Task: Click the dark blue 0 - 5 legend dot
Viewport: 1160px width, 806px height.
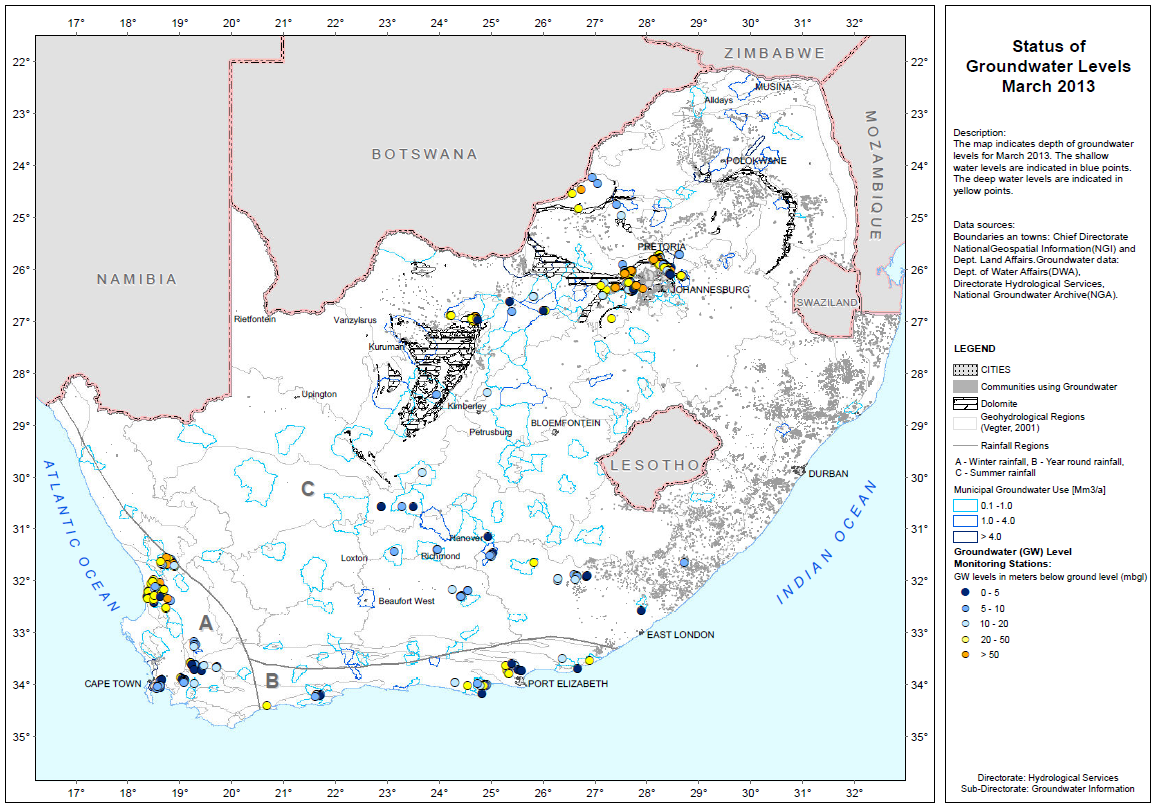Action: tap(966, 592)
